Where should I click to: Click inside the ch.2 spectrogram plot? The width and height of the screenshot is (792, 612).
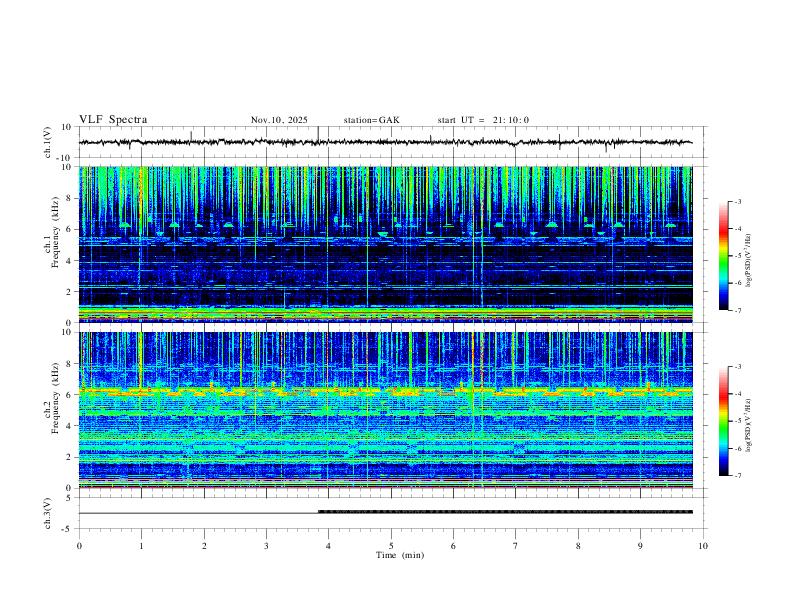click(385, 410)
